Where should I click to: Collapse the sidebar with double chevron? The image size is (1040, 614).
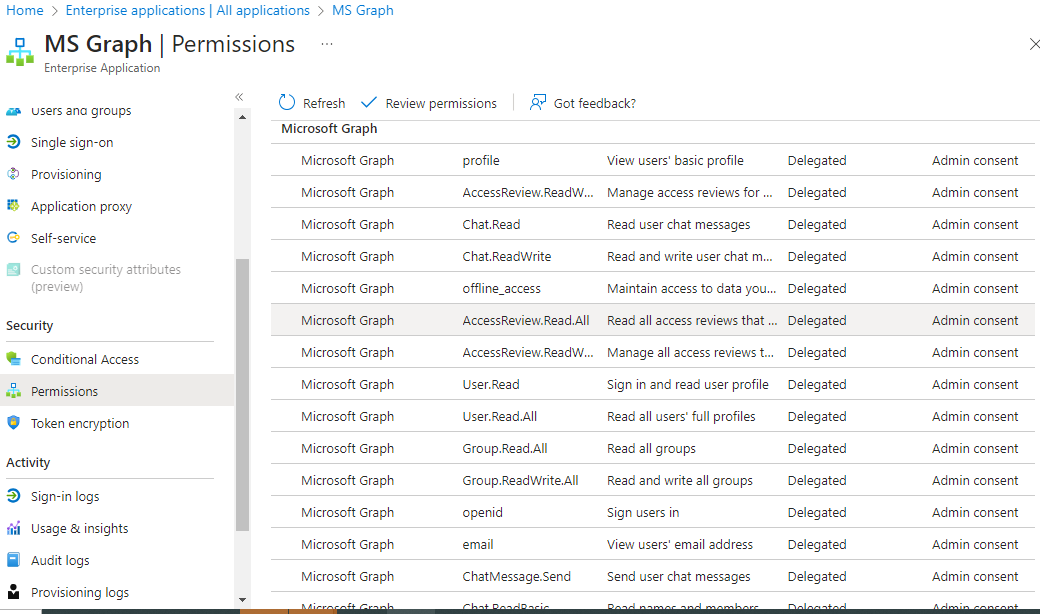(x=239, y=97)
